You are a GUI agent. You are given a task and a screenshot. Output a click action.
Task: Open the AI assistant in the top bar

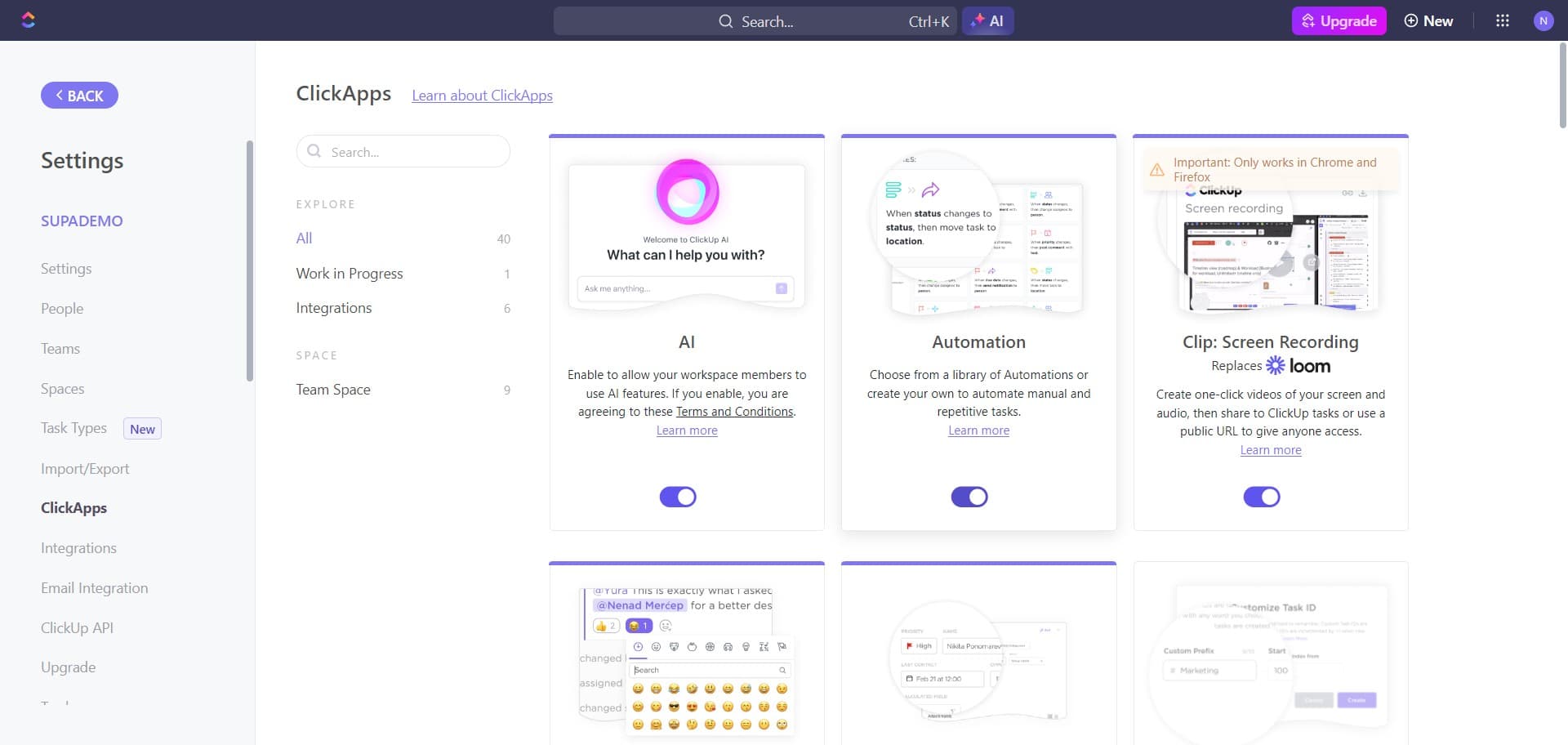(987, 20)
